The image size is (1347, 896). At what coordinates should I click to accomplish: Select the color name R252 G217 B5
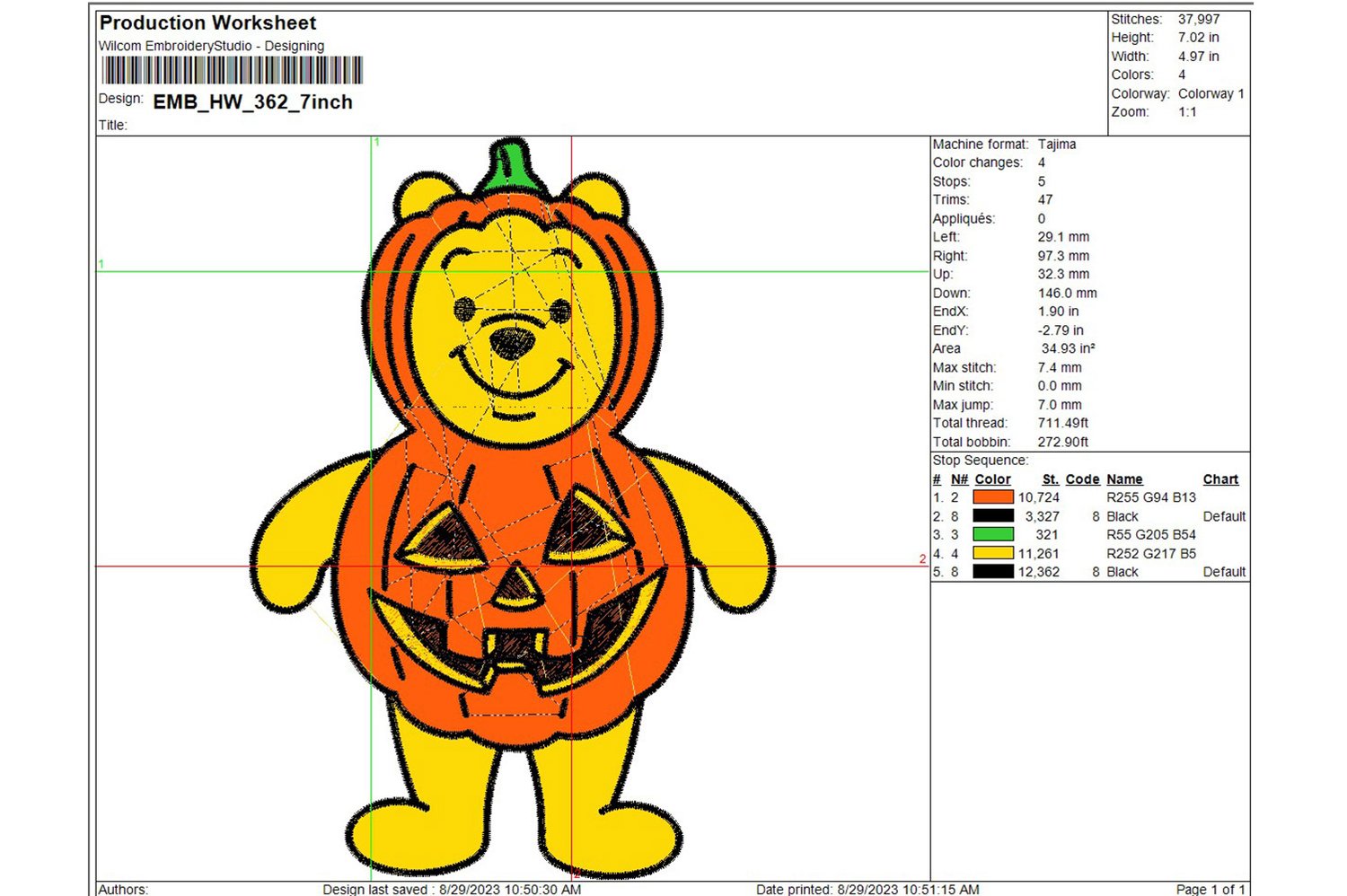1151,554
